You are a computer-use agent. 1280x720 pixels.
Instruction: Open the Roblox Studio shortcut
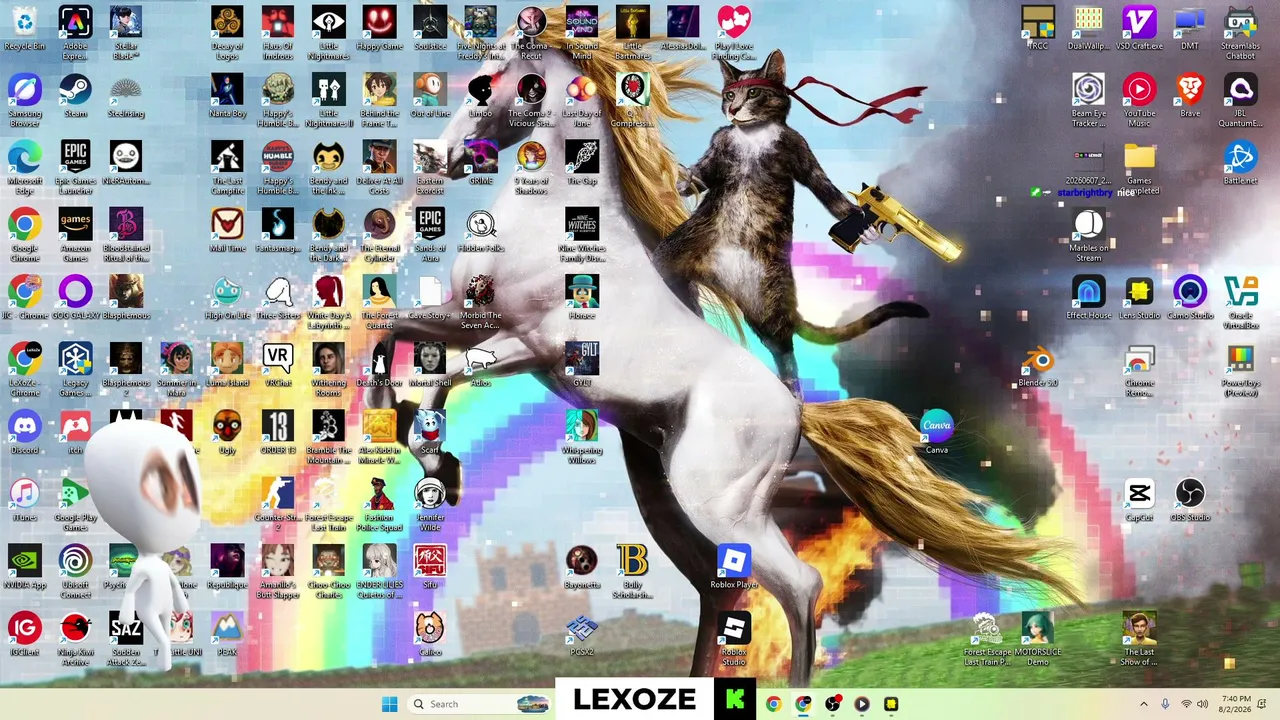734,639
